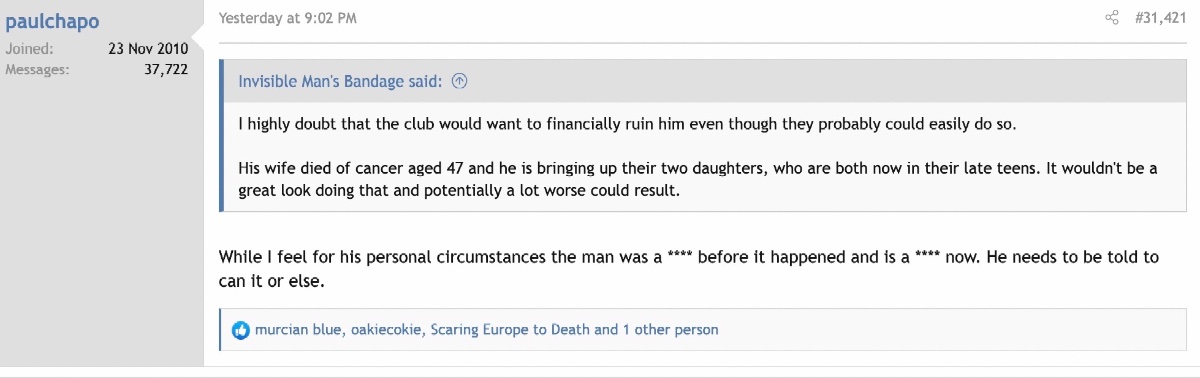This screenshot has width=1200, height=378.
Task: Click the 37,722 messages count
Action: click(x=167, y=69)
